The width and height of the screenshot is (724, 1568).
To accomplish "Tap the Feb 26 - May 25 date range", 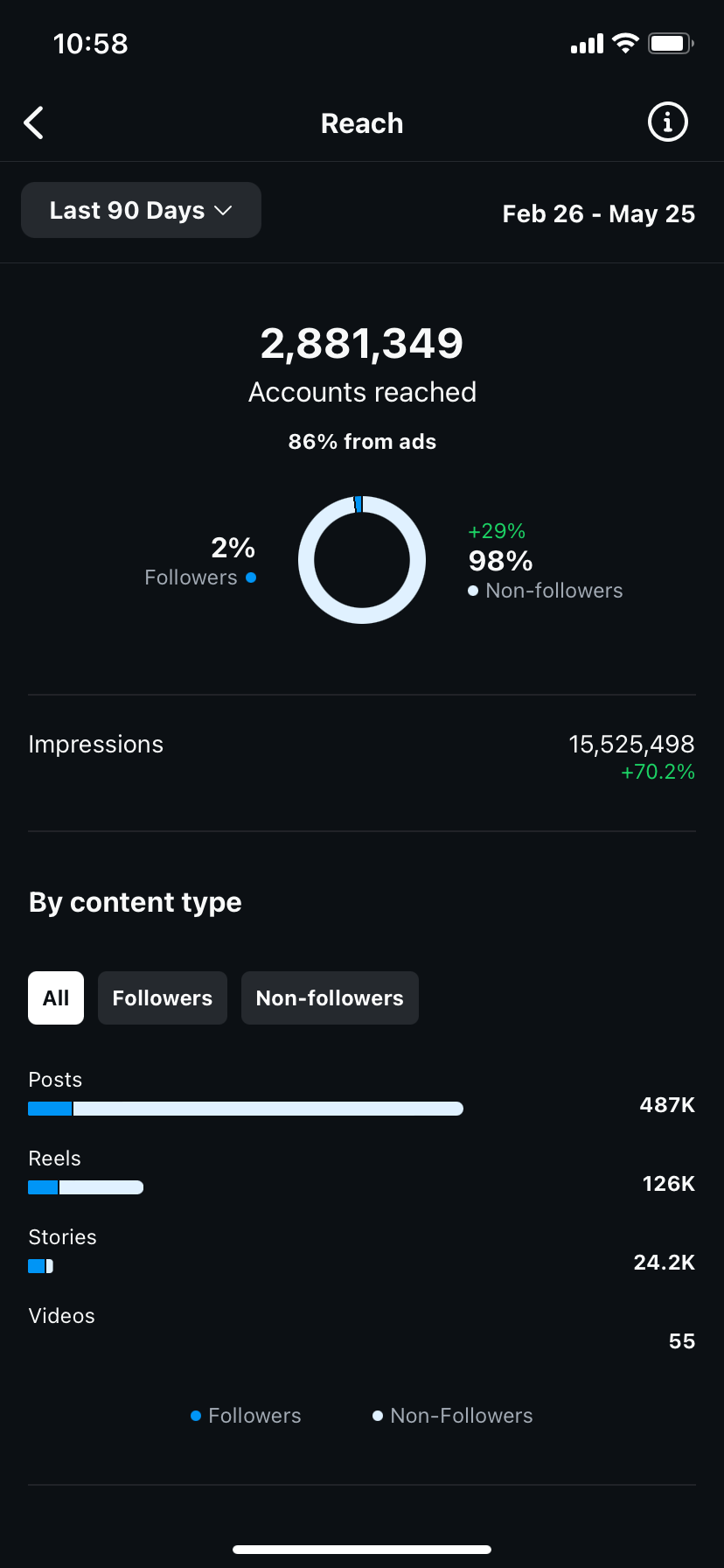I will click(x=598, y=214).
